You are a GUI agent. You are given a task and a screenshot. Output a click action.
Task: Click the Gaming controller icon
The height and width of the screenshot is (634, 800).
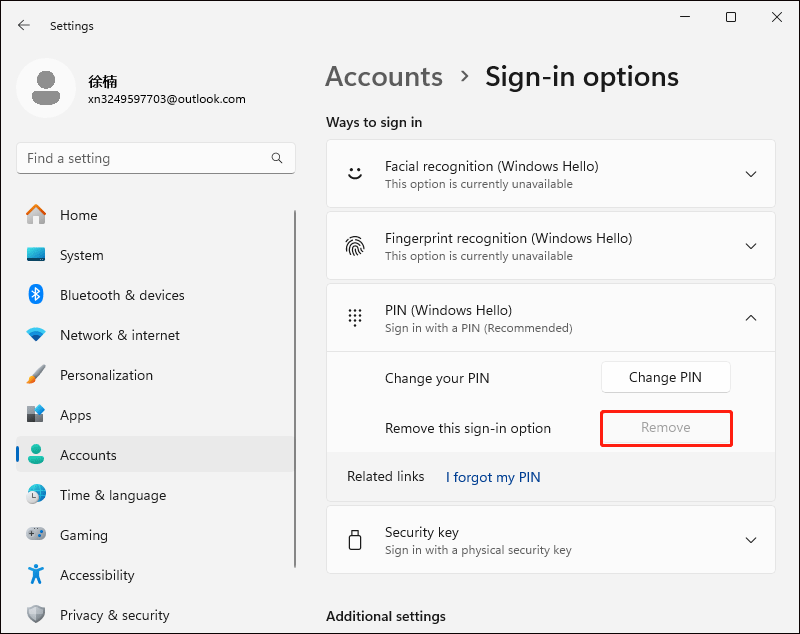36,534
